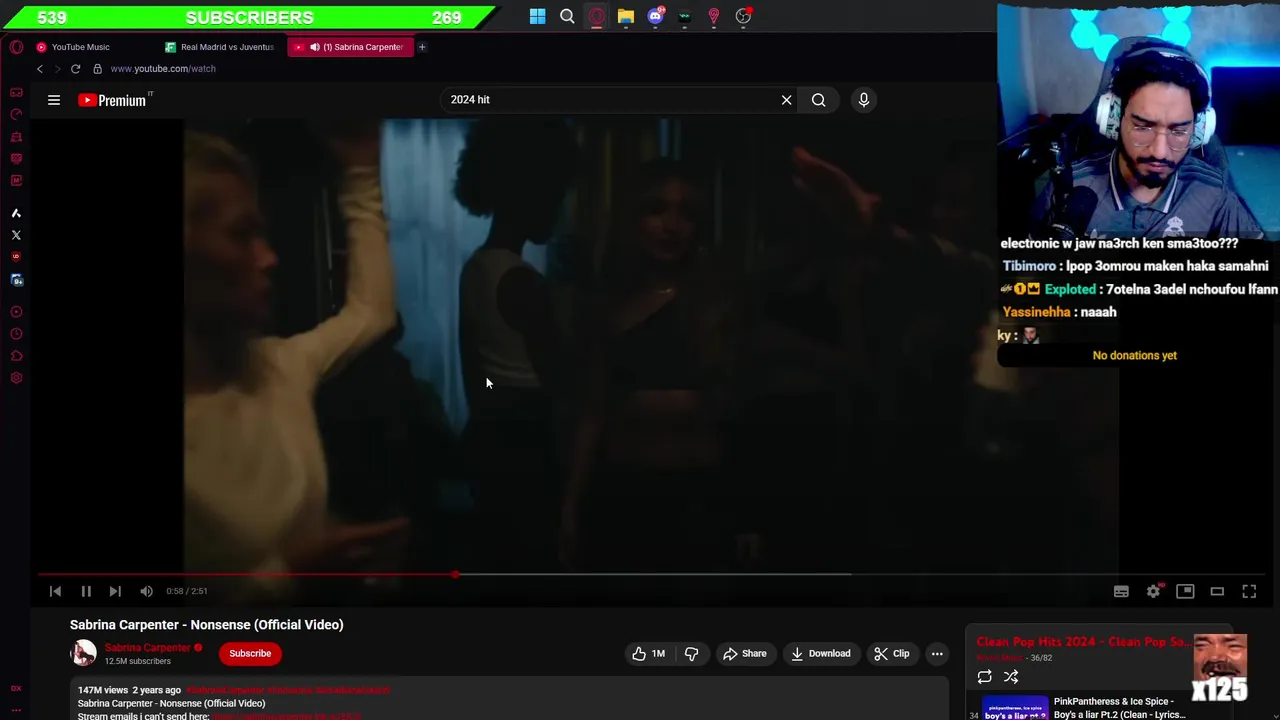Like the video with 1M likes

(649, 654)
